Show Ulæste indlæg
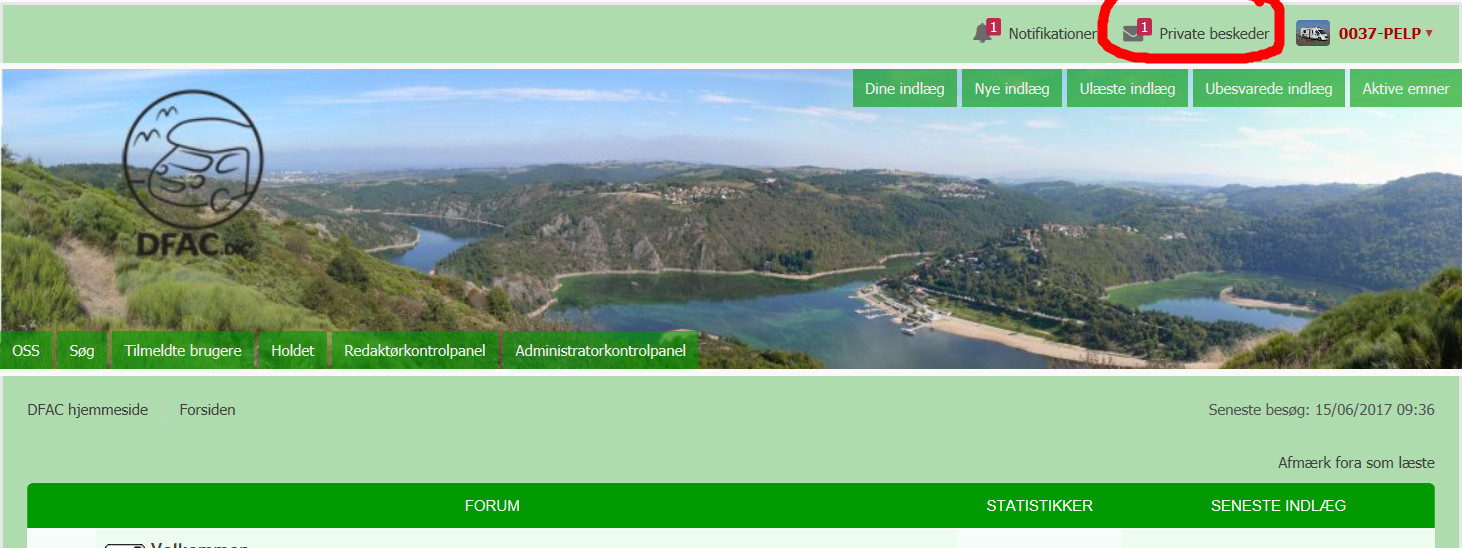The width and height of the screenshot is (1462, 548). point(1127,88)
